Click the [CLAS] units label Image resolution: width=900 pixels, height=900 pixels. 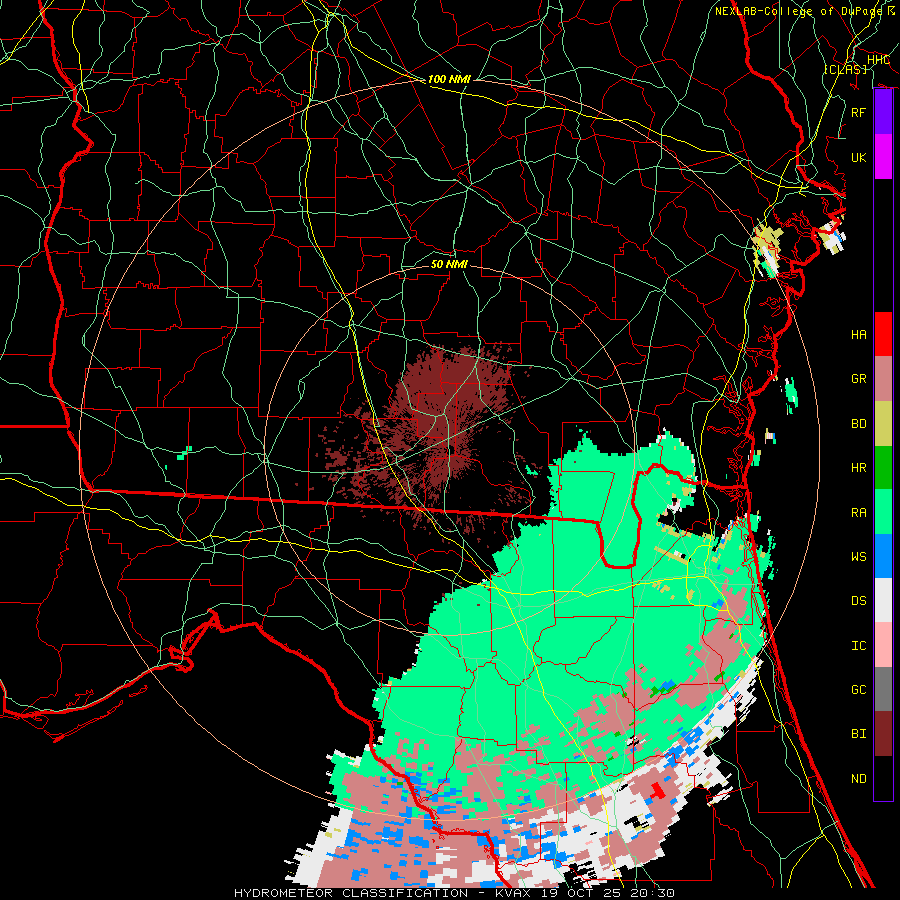tap(845, 69)
